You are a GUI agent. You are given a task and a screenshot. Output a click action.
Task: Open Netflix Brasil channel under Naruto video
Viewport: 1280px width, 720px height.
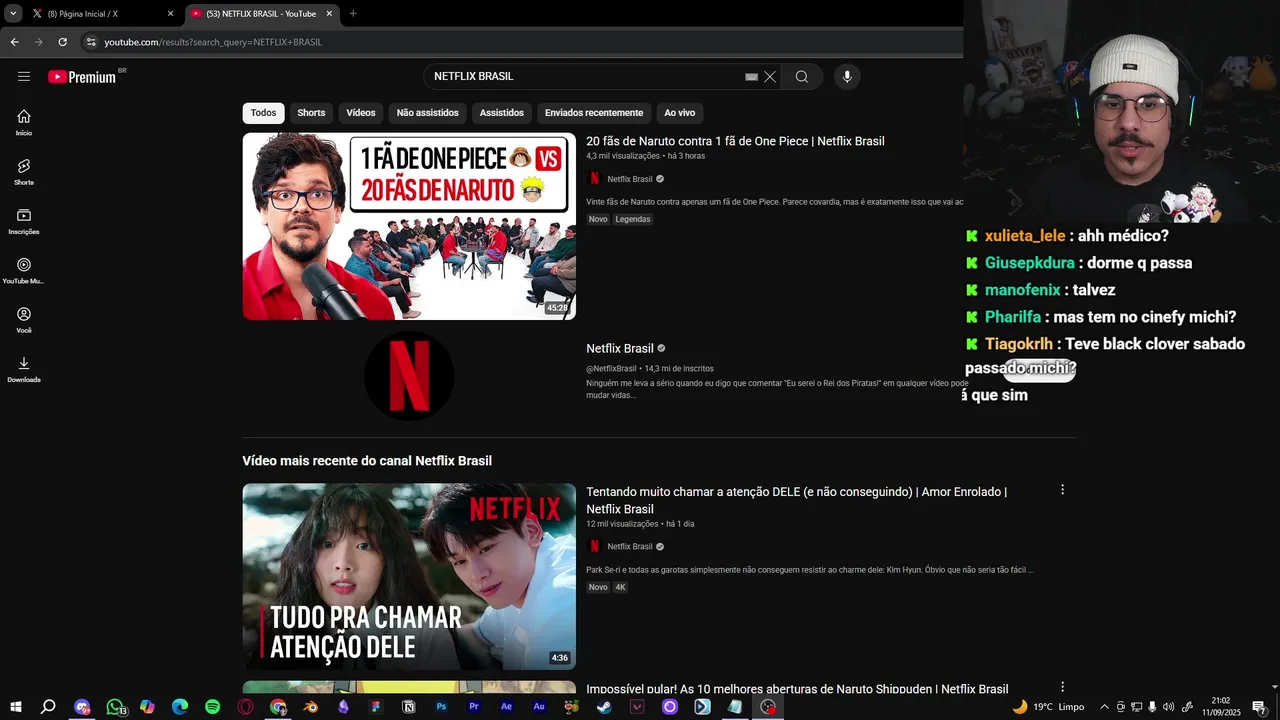[x=630, y=179]
